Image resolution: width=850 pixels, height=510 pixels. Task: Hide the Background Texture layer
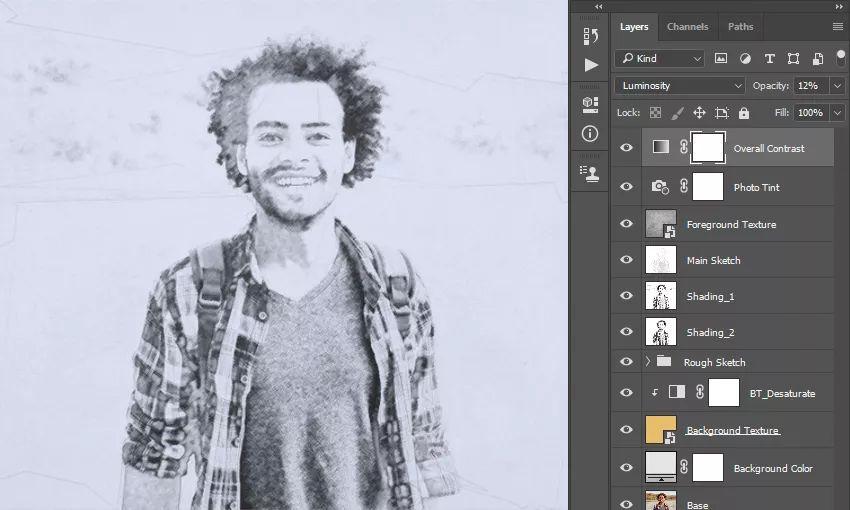click(x=627, y=429)
